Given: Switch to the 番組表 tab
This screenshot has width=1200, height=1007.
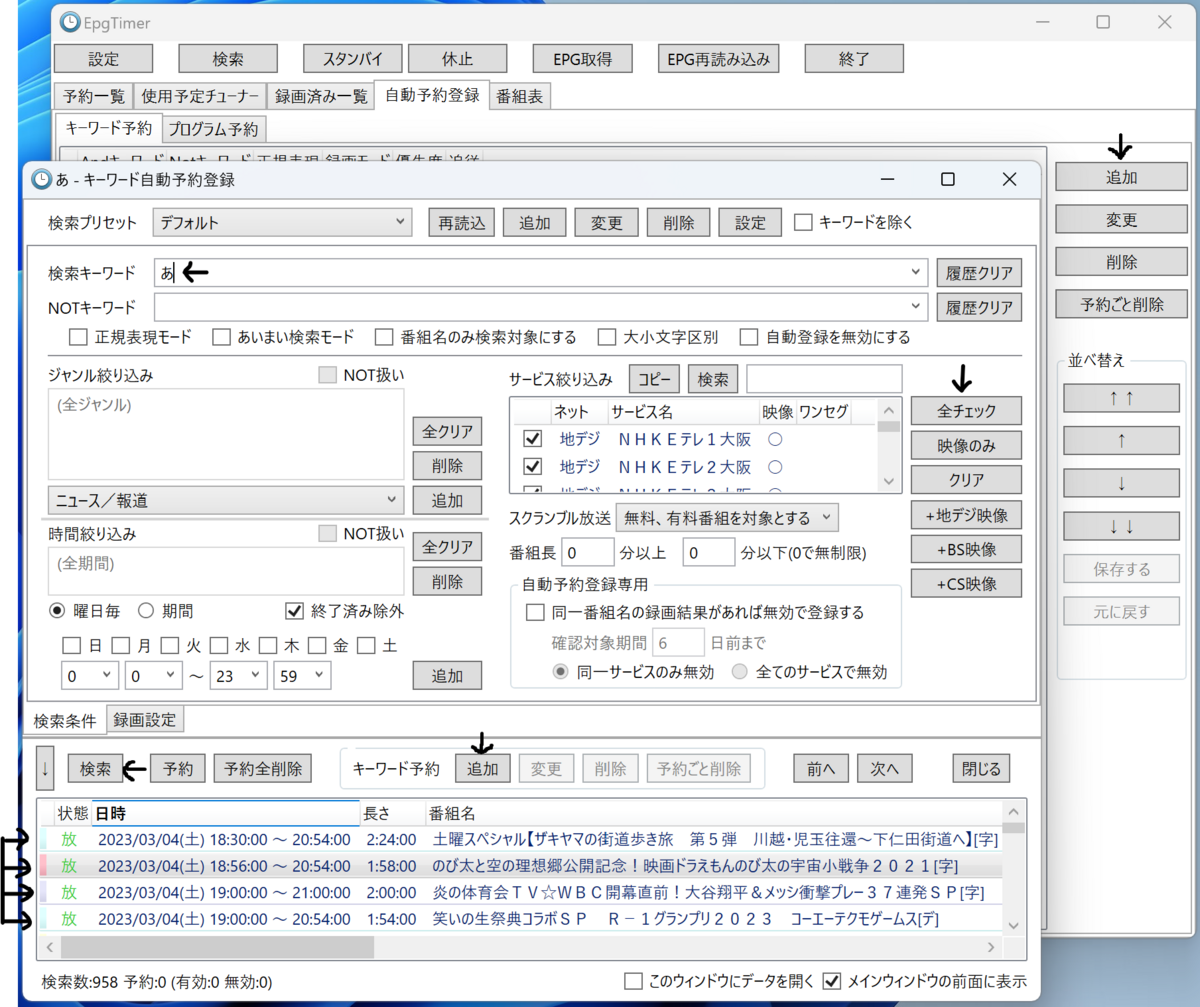Looking at the screenshot, I should pyautogui.click(x=520, y=96).
